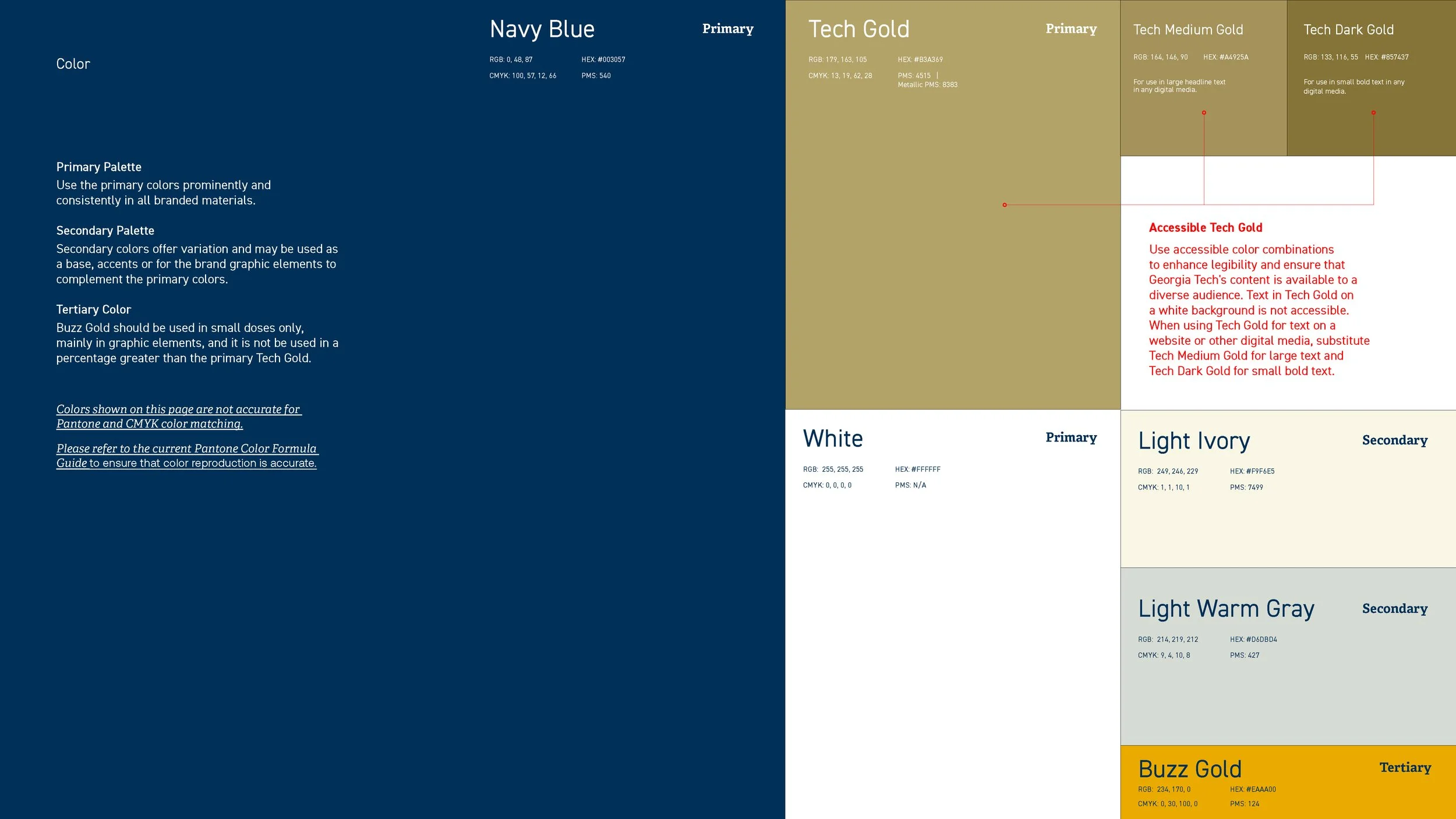Click the Tech Gold swatch title

click(x=858, y=29)
